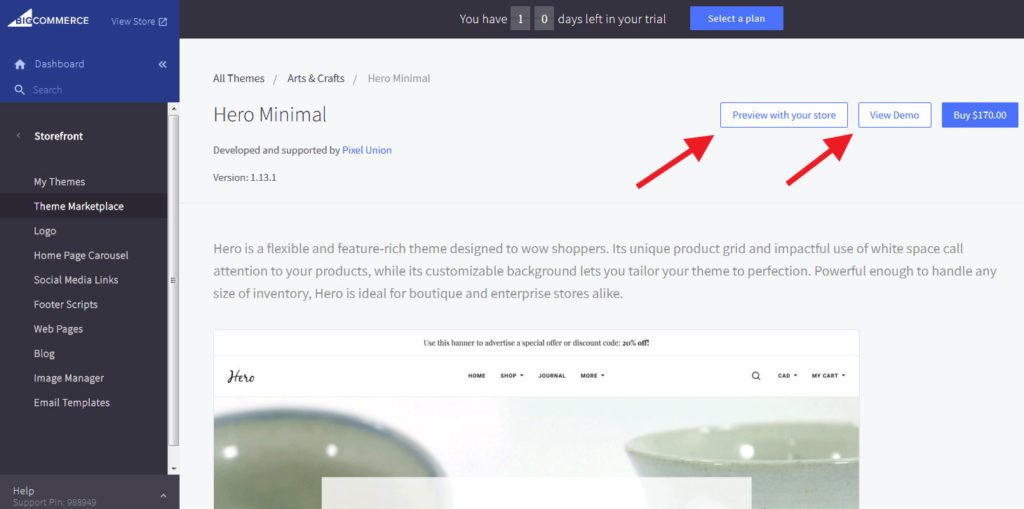Go to Arts & Crafts breadcrumb
This screenshot has width=1024, height=509.
point(316,78)
